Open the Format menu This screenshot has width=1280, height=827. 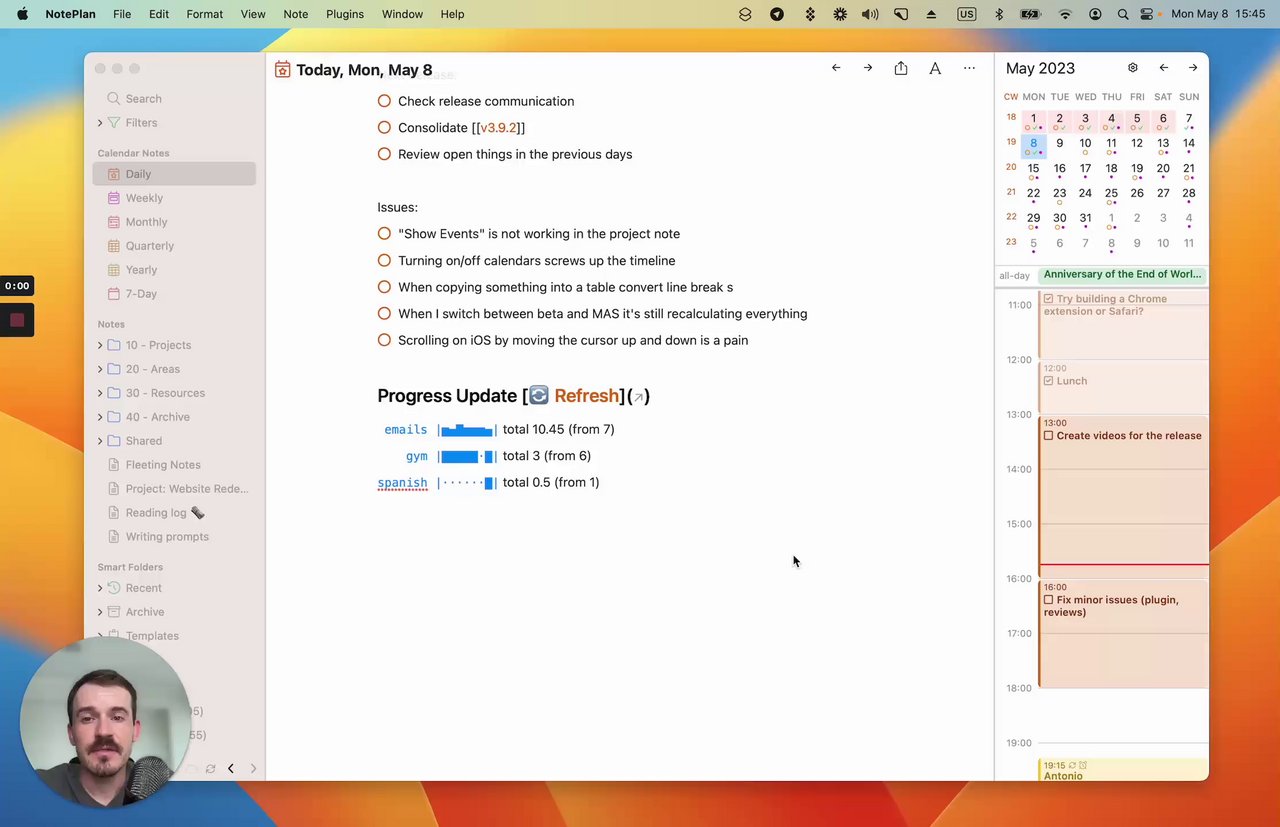click(x=205, y=14)
